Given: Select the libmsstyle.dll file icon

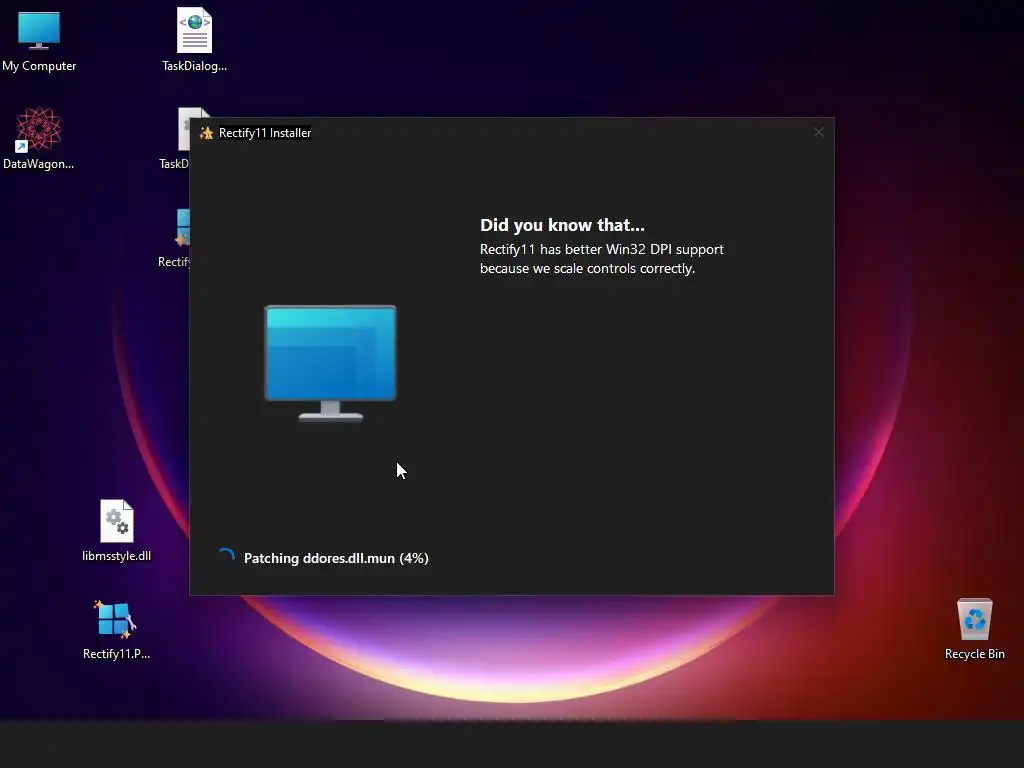Looking at the screenshot, I should [117, 521].
